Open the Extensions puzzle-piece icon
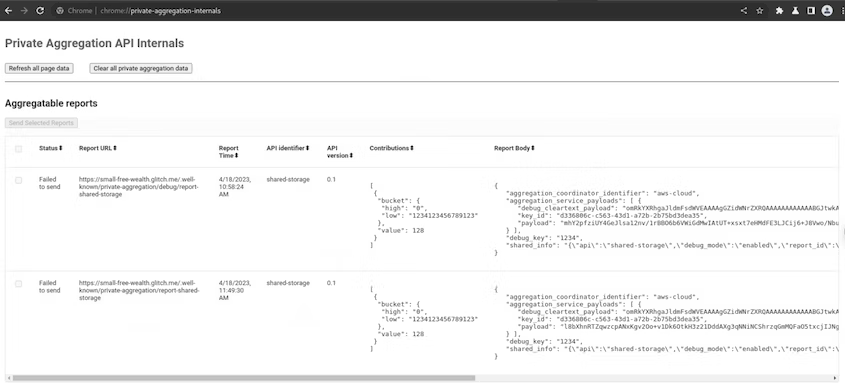Screen dimensions: 845x387 (779, 10)
